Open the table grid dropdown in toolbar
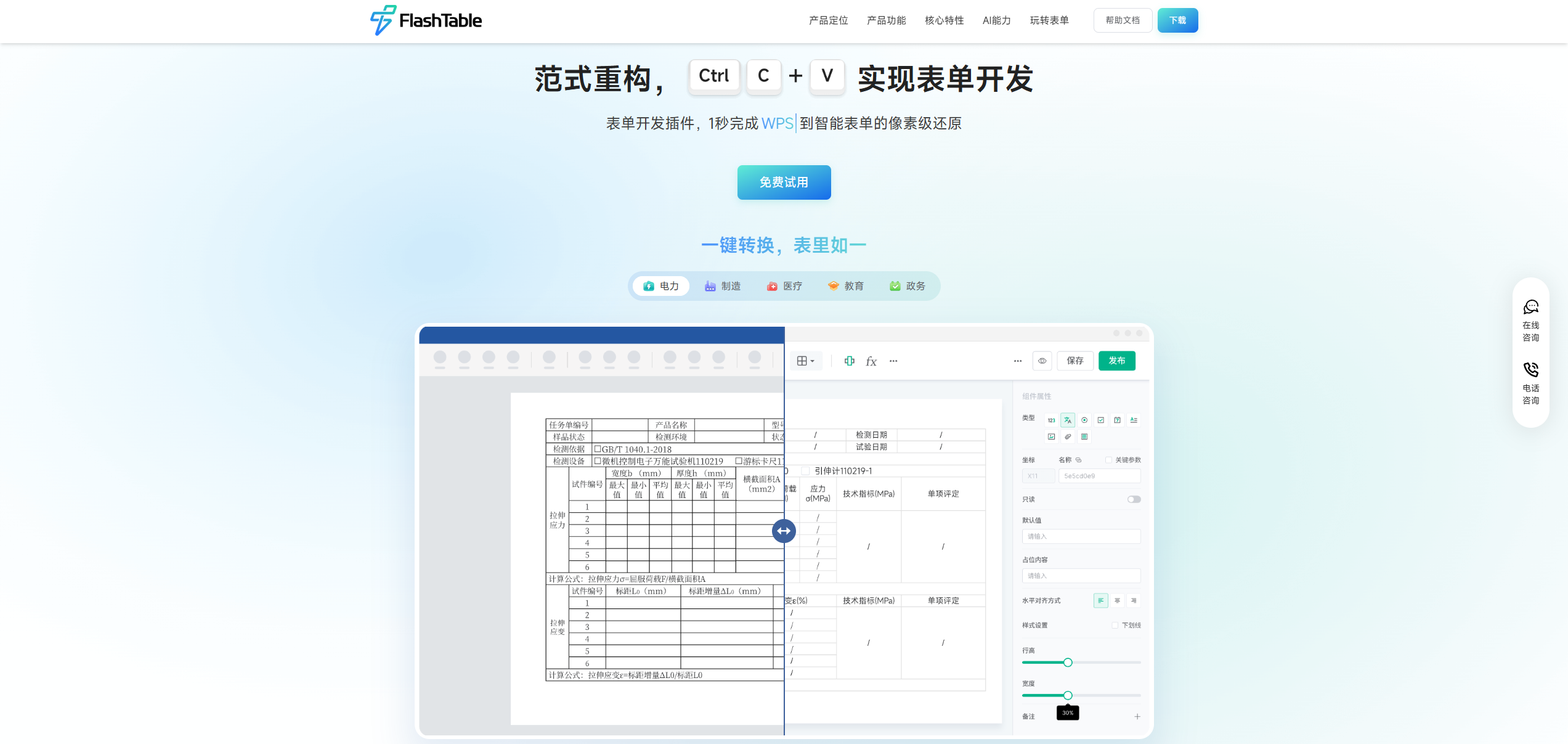This screenshot has height=744, width=1568. pyautogui.click(x=805, y=361)
